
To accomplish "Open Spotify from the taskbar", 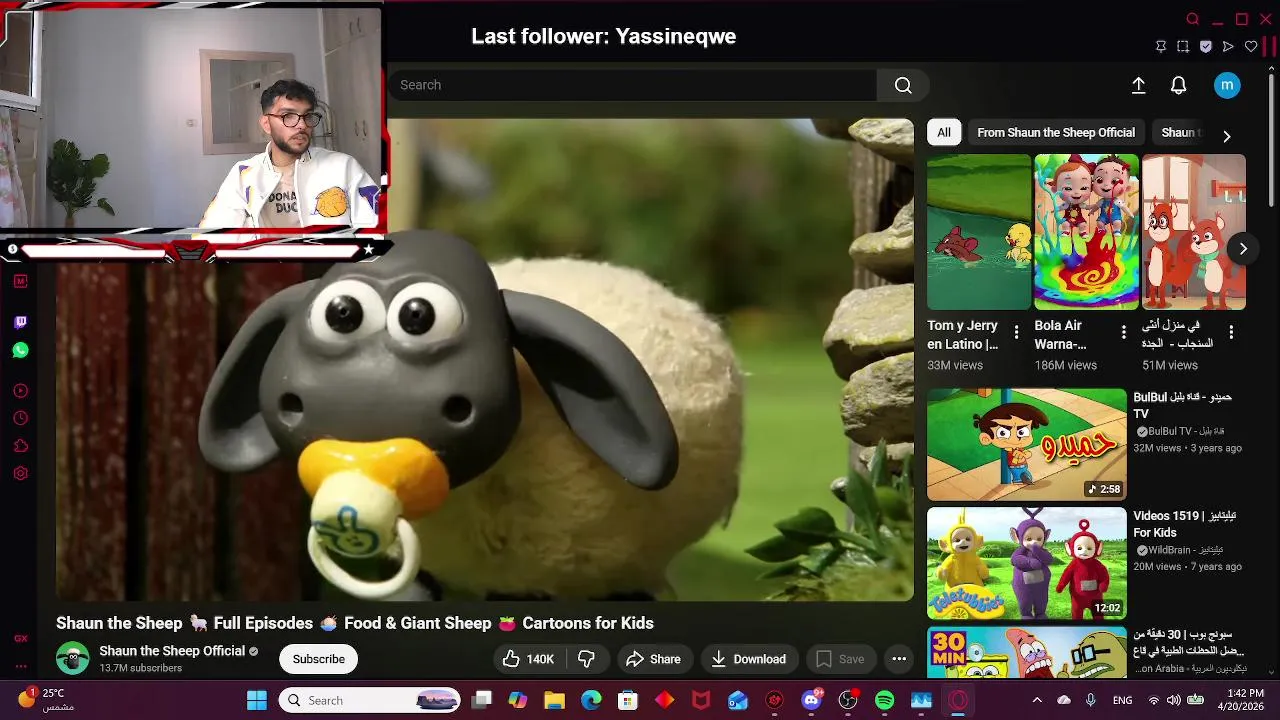I will (x=885, y=700).
